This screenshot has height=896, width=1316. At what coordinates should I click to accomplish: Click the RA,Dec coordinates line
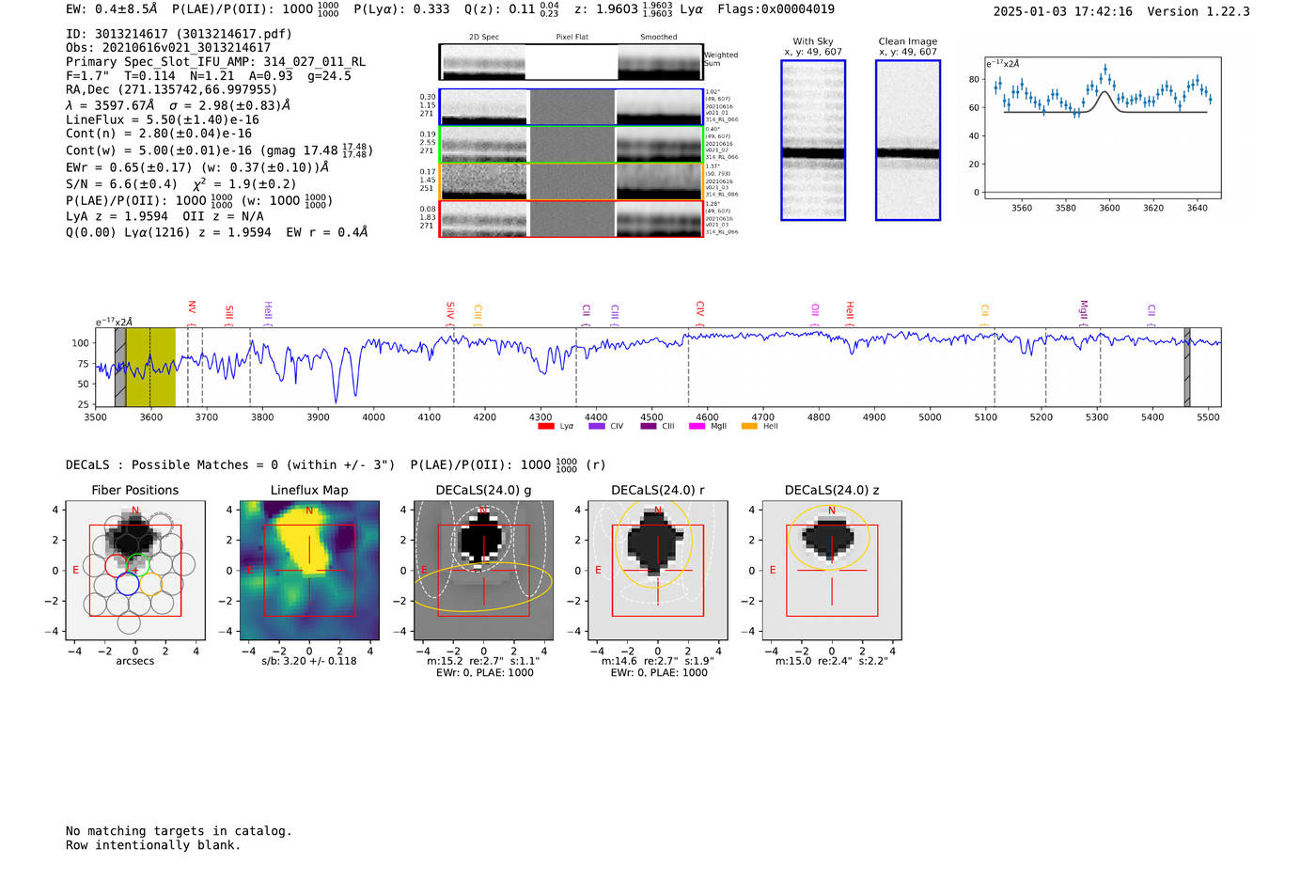(x=172, y=89)
